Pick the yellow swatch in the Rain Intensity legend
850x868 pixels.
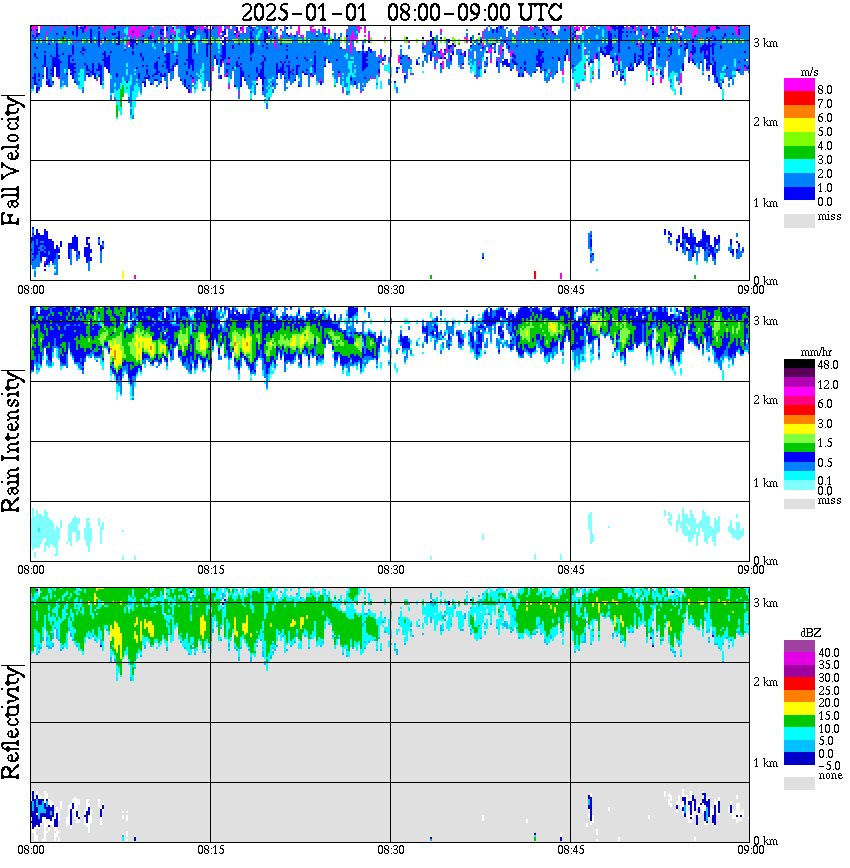[x=799, y=429]
